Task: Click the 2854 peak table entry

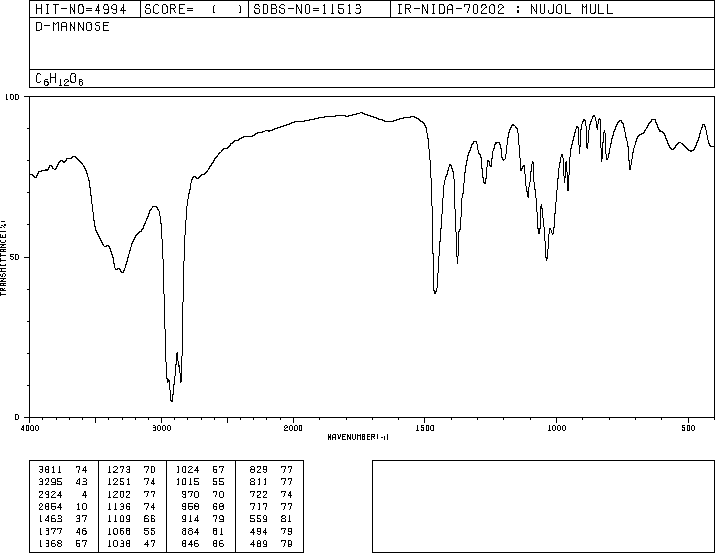Action: (x=50, y=506)
